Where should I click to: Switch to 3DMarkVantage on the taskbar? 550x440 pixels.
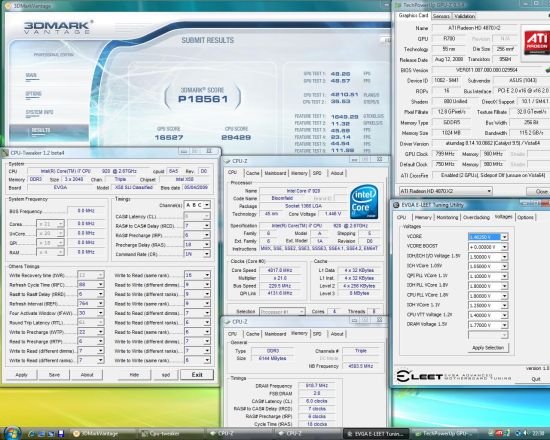pos(103,434)
